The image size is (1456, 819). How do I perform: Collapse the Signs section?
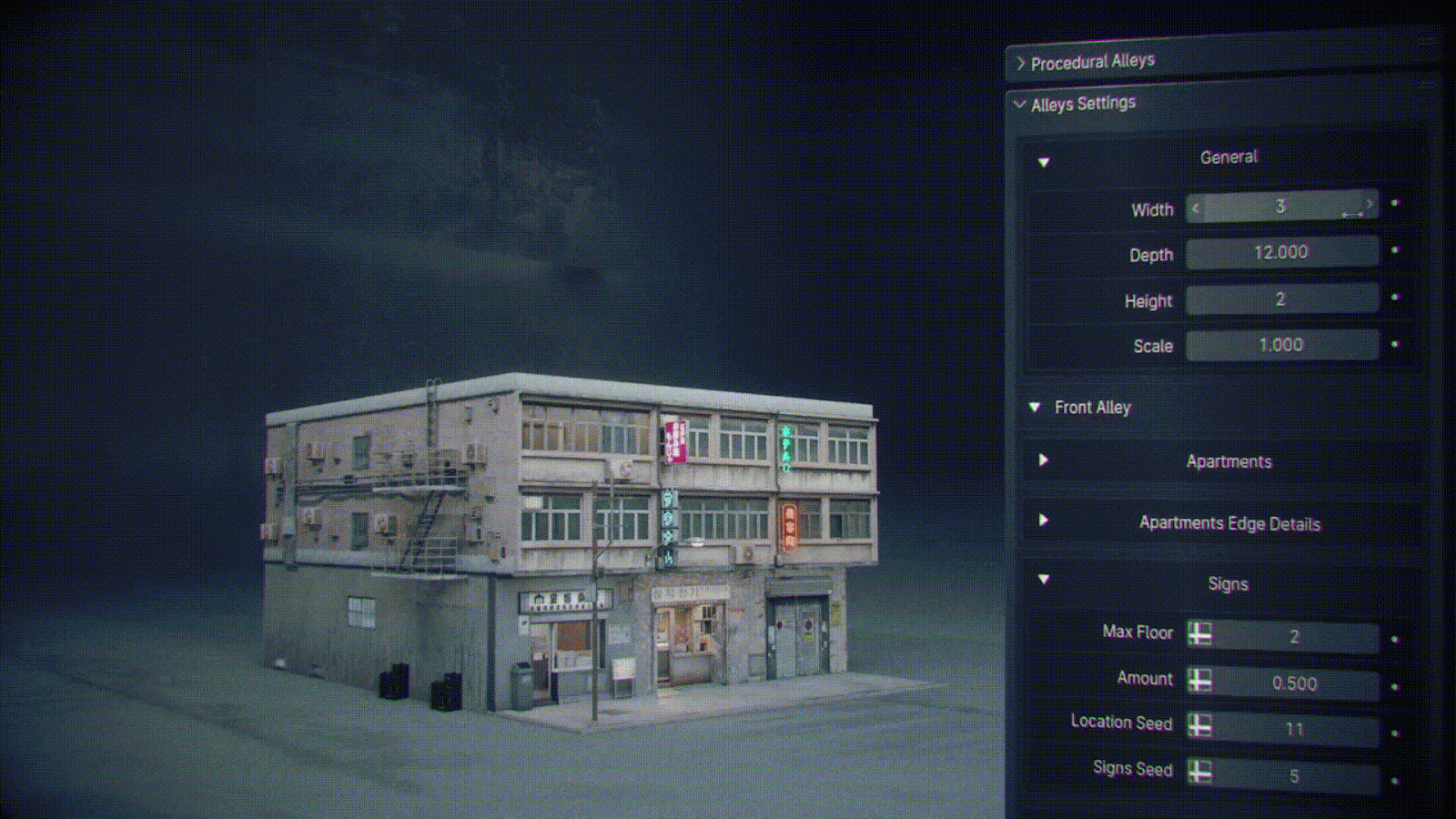[1044, 579]
